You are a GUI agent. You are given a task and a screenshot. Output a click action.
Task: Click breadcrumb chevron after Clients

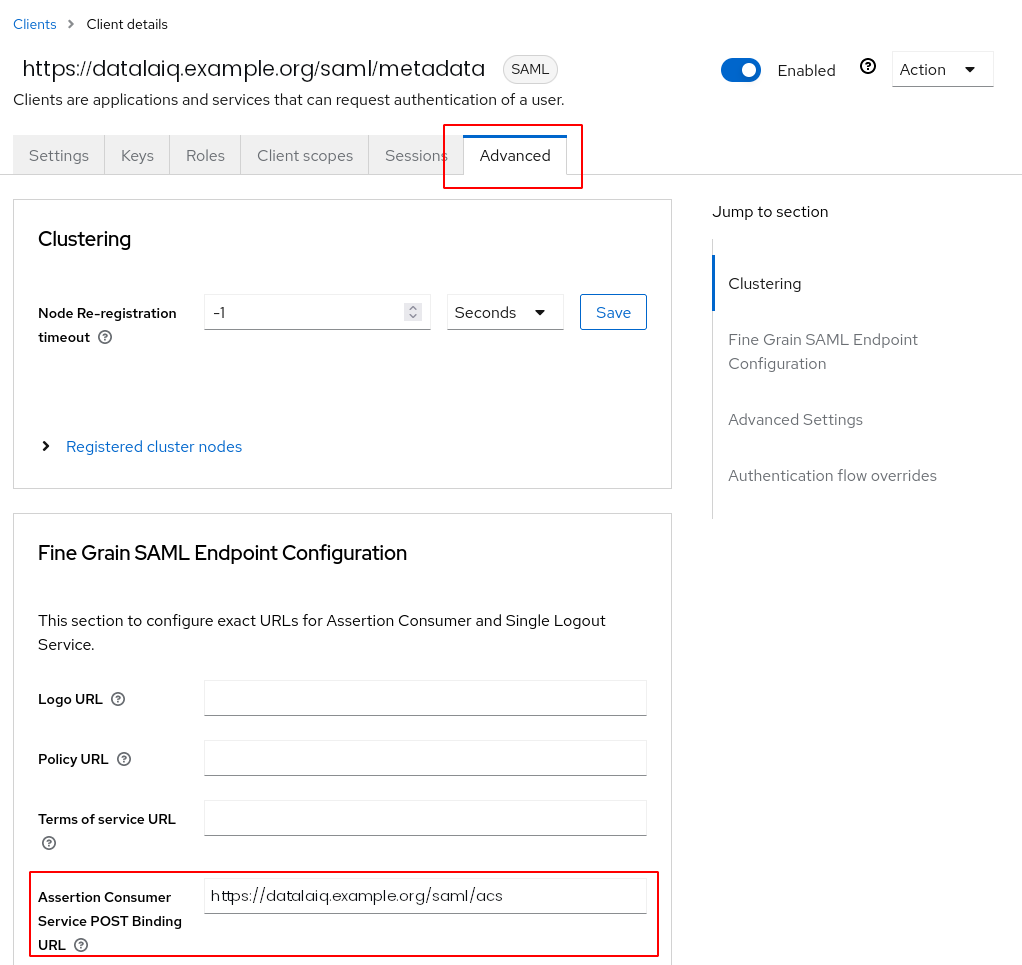[71, 24]
